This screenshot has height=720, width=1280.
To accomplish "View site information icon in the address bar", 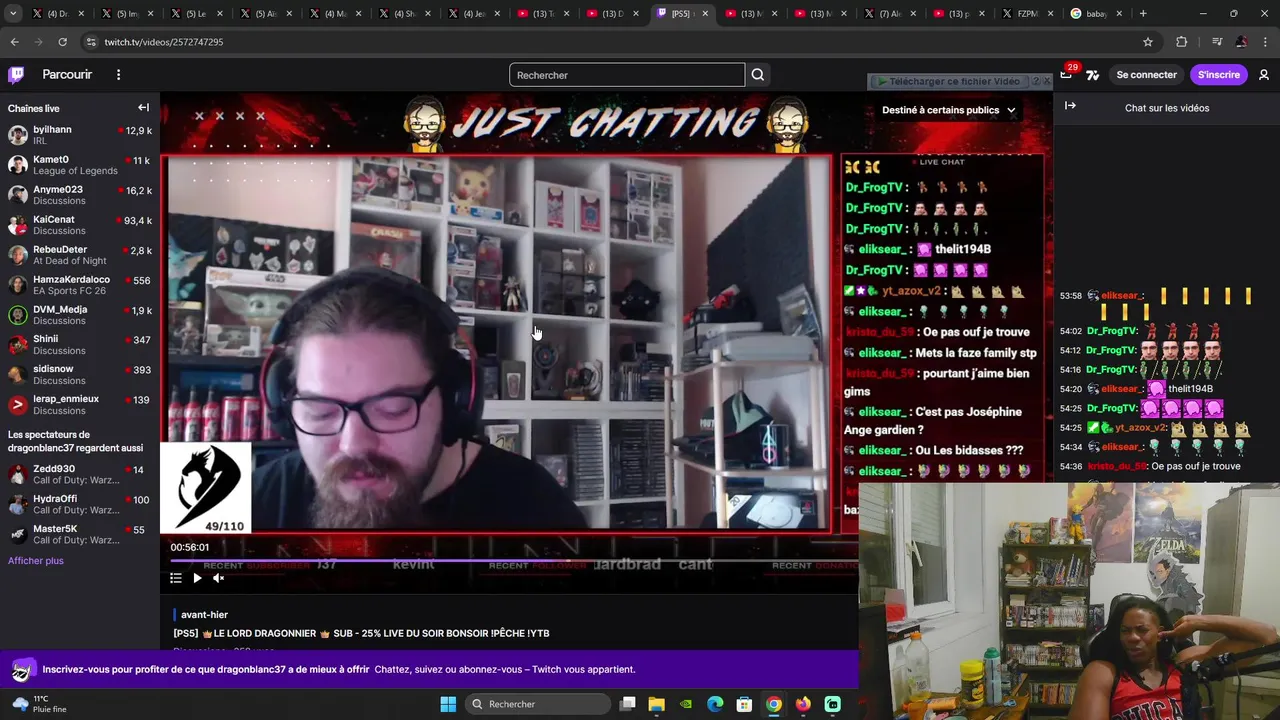I will coord(91,42).
